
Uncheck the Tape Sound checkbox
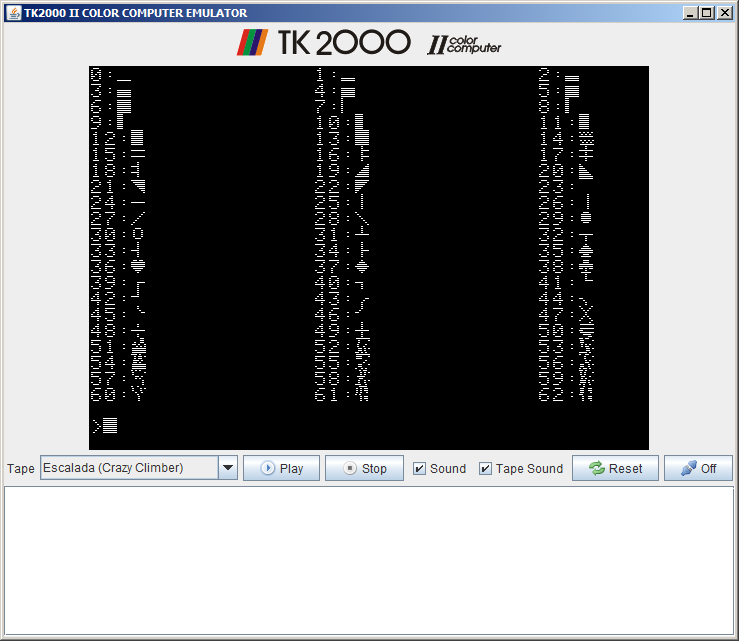(486, 469)
